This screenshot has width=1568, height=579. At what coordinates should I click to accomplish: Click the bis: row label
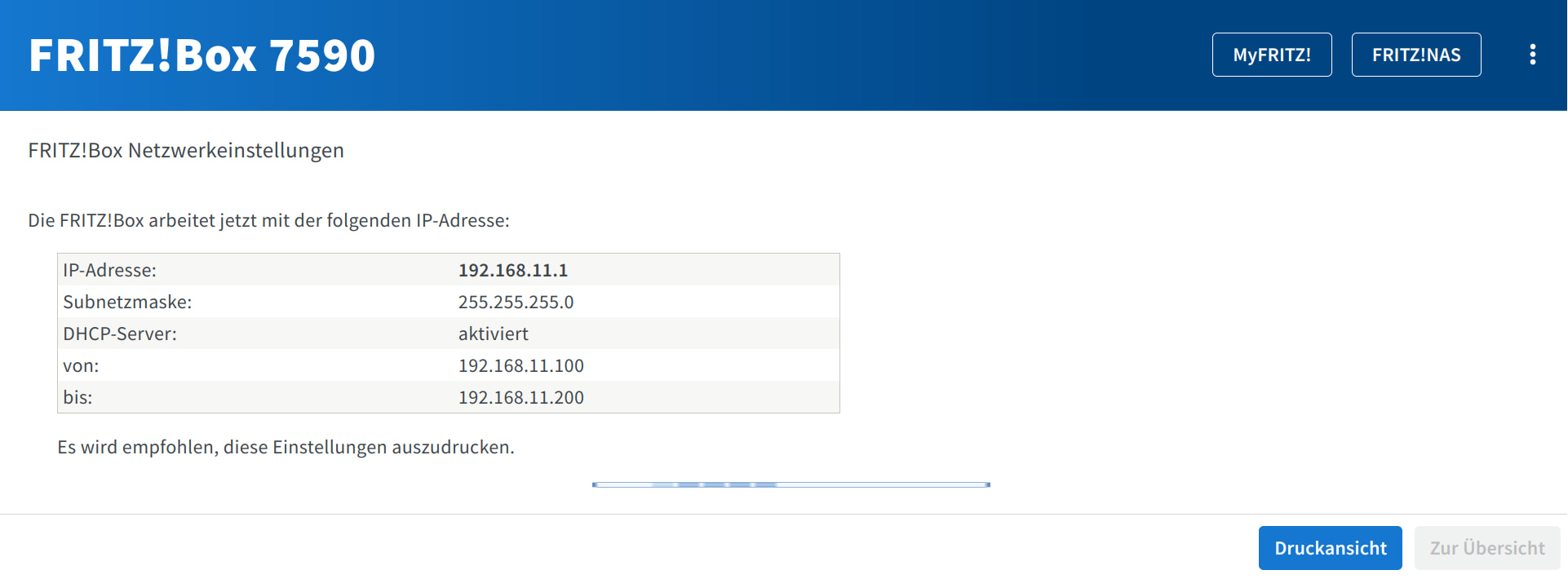pos(78,397)
